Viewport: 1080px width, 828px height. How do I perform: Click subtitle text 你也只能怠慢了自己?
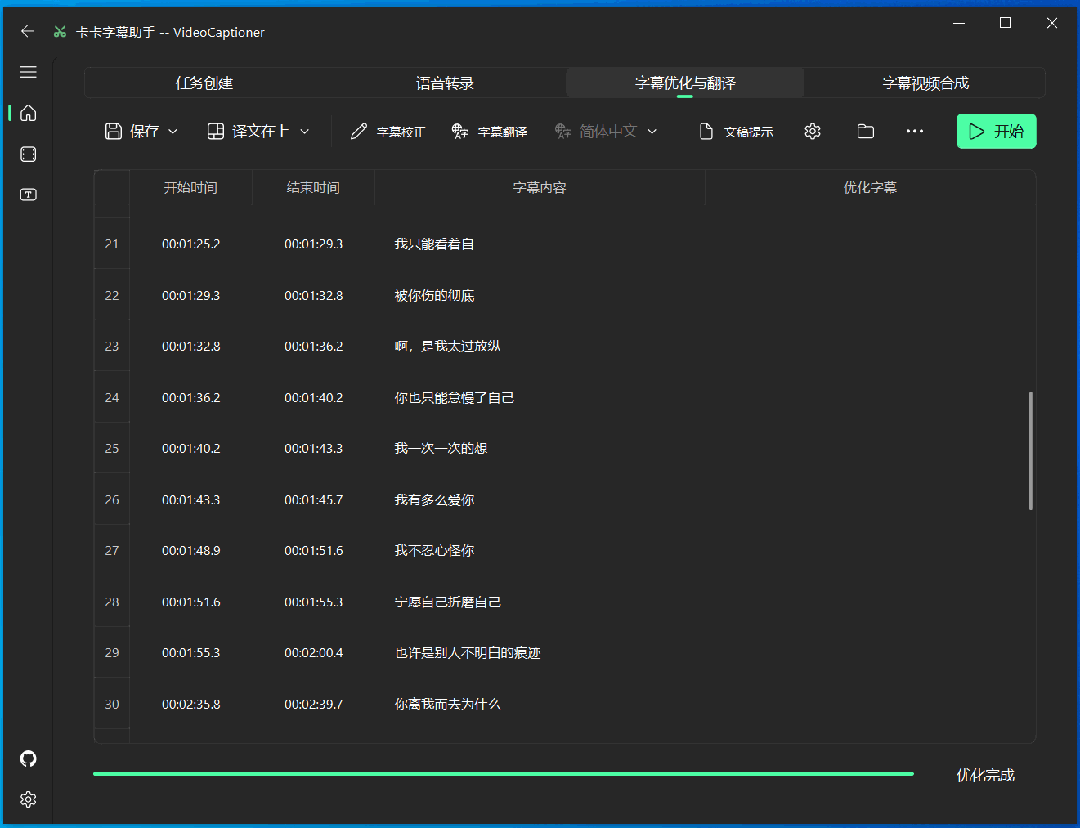coord(454,397)
